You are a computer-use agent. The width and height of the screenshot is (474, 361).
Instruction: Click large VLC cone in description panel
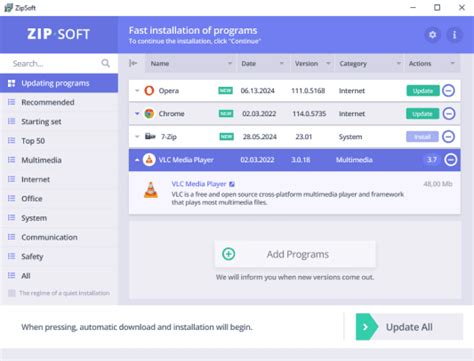(x=151, y=190)
